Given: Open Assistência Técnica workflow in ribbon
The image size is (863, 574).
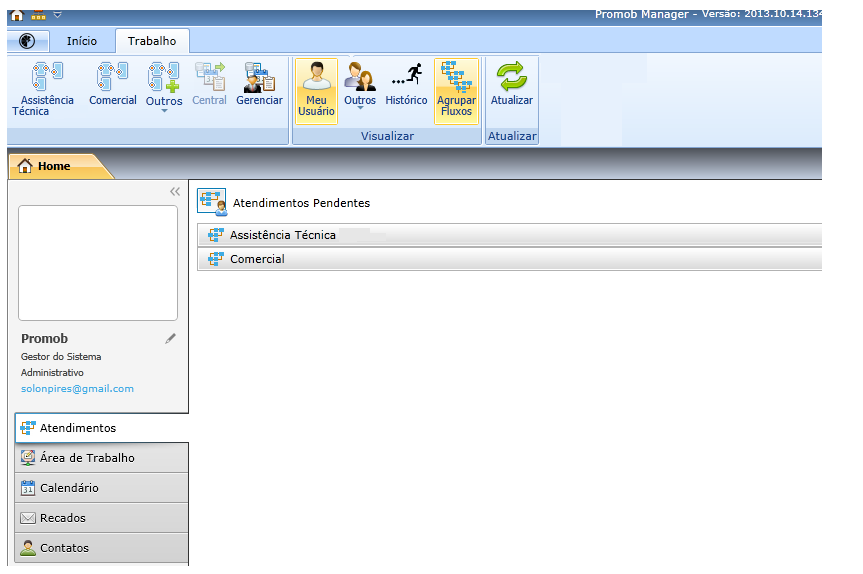Looking at the screenshot, I should 43,89.
